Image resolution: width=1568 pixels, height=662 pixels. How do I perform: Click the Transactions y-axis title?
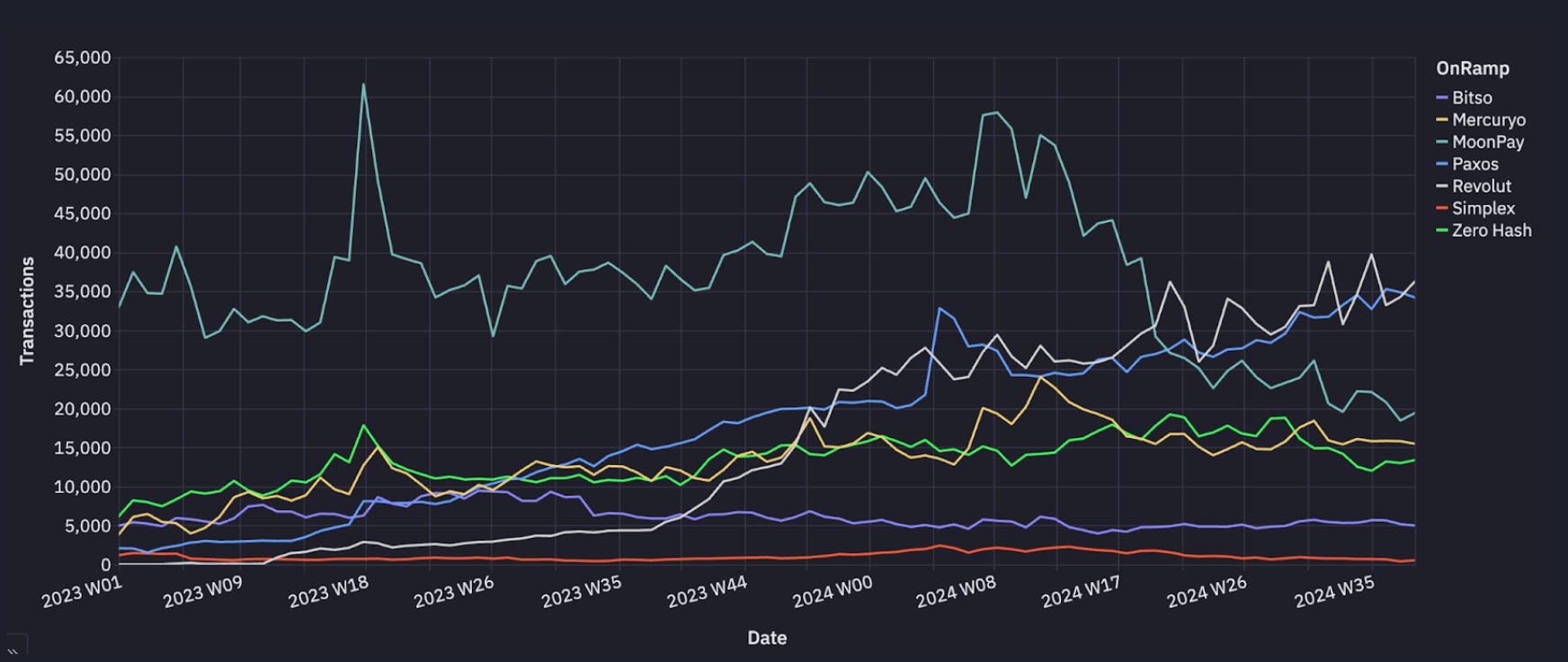(28, 310)
